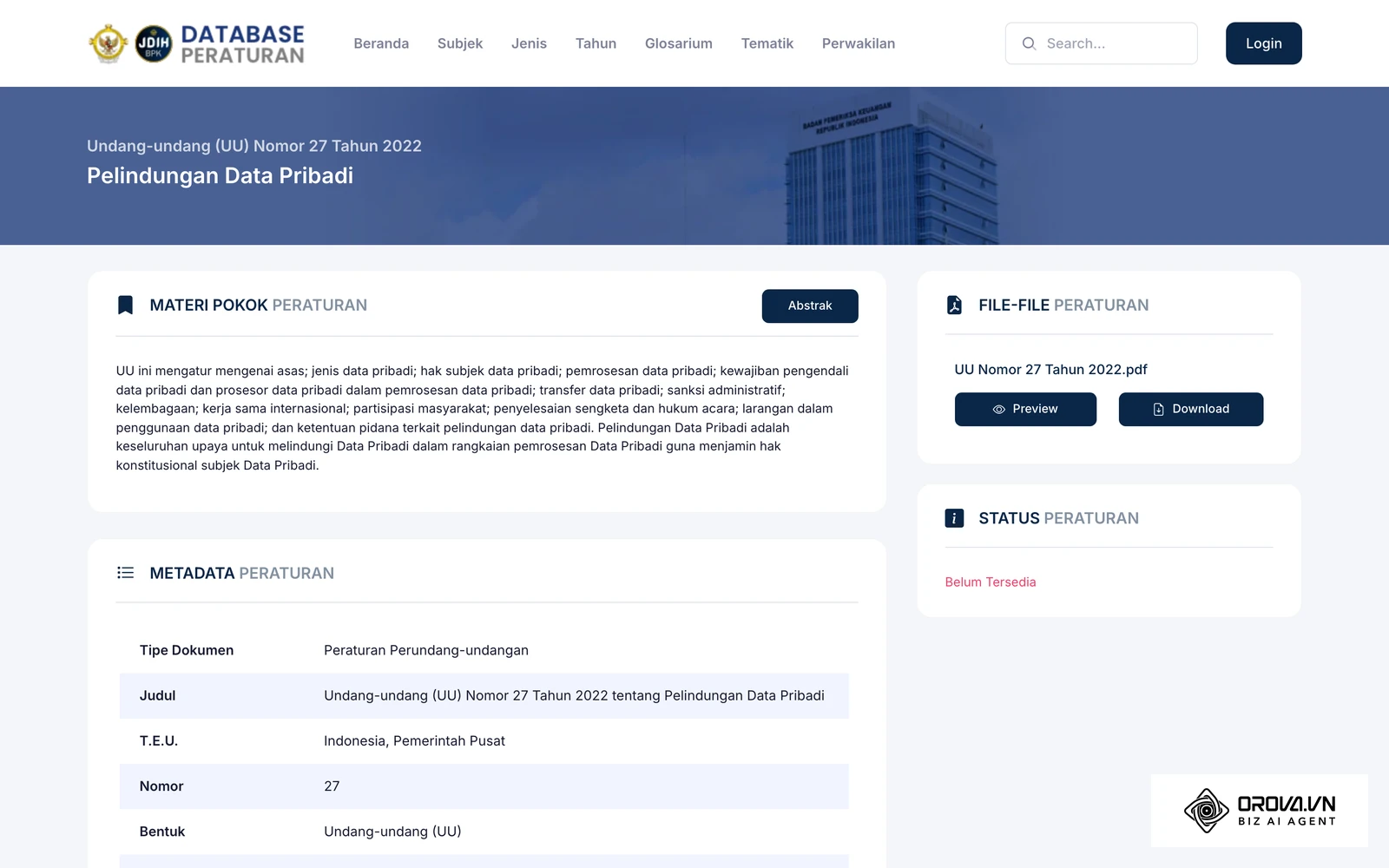Click the Undang-undang (UU) Nomor 27 Tahun 2022 subtitle
The height and width of the screenshot is (868, 1389).
click(x=254, y=146)
